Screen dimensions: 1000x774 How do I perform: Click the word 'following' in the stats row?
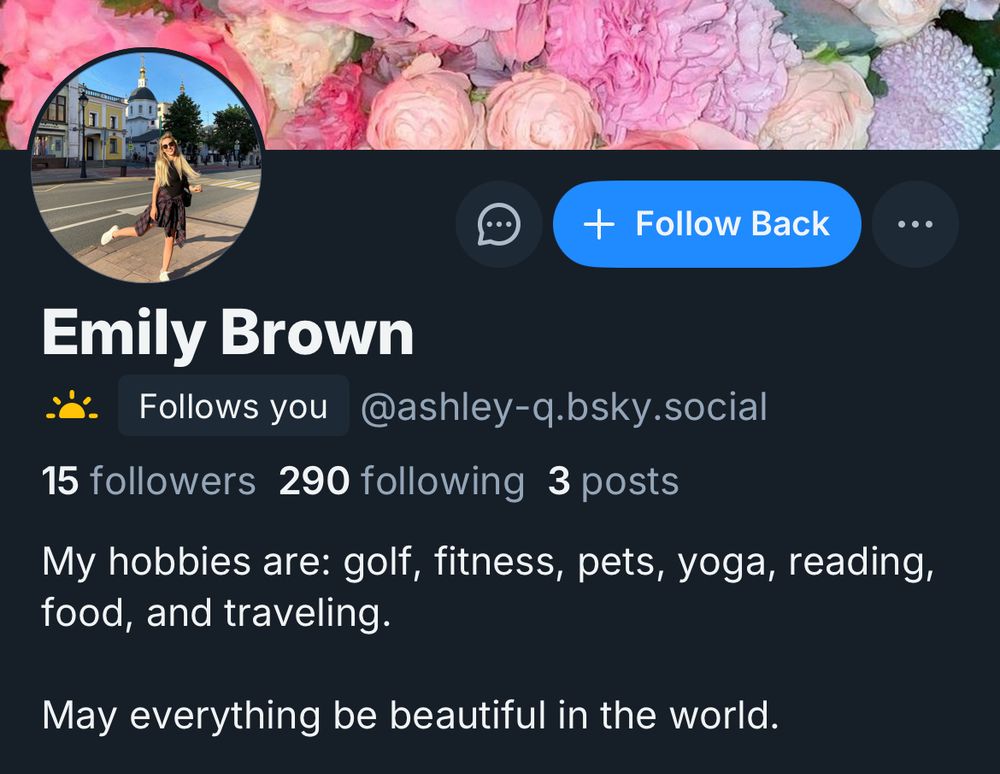[x=443, y=482]
